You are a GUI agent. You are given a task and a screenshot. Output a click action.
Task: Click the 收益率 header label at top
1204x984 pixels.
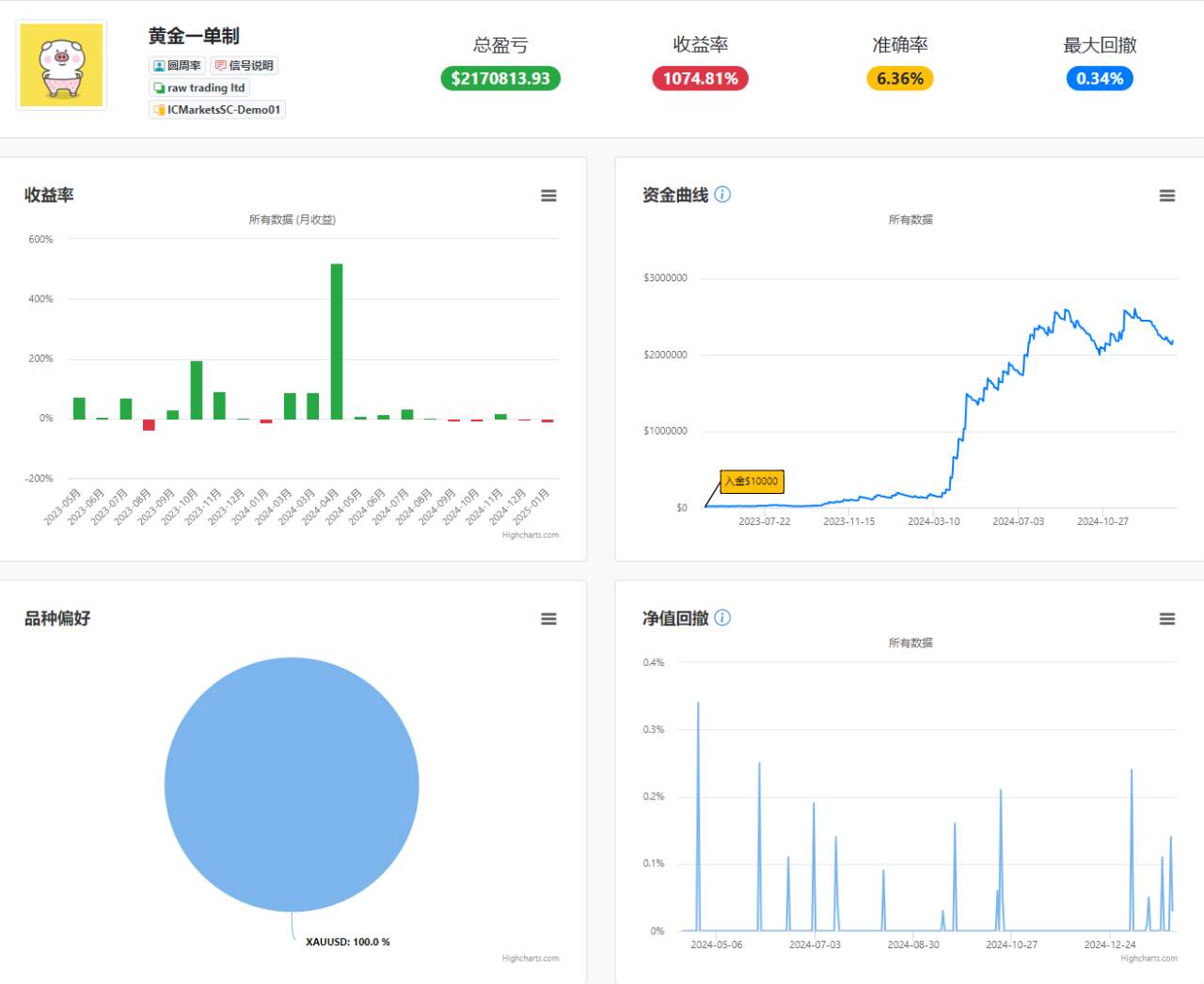click(x=701, y=44)
